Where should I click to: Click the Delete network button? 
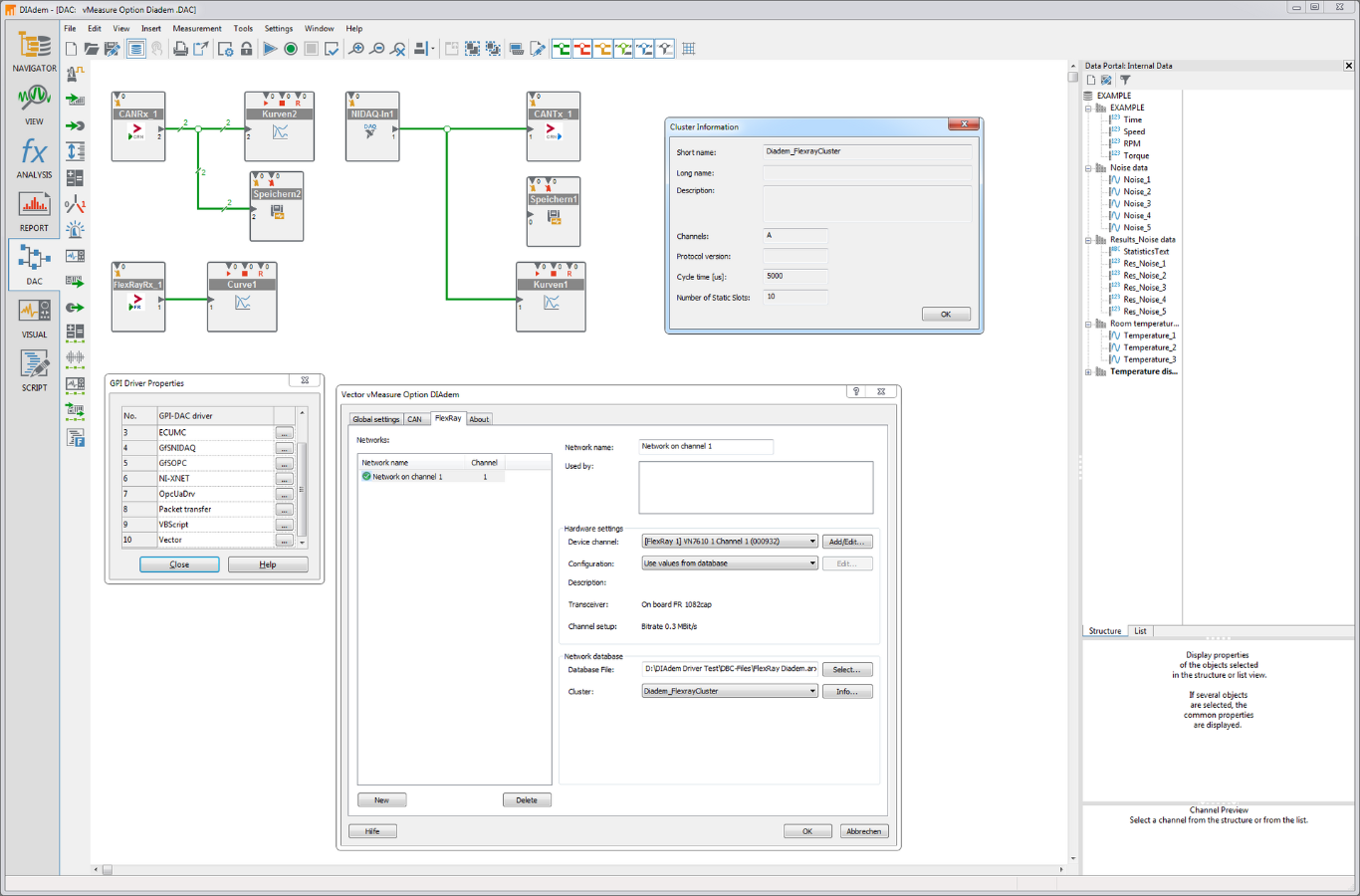click(x=527, y=800)
